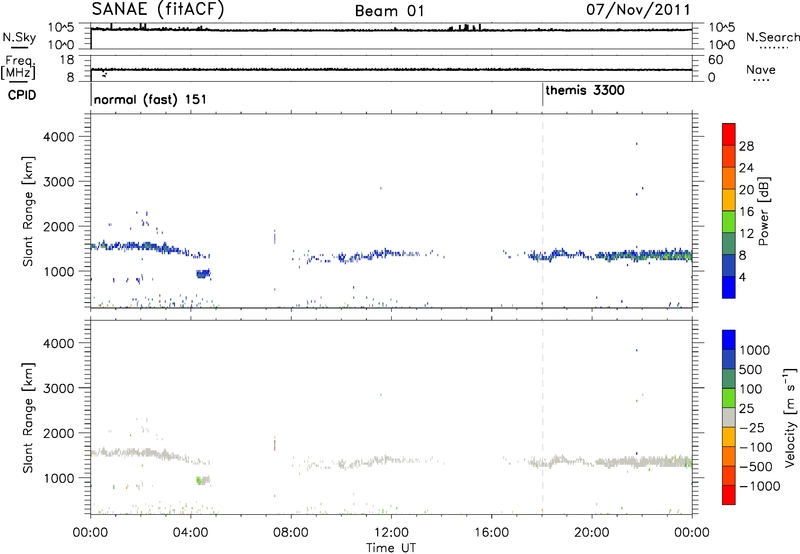Select the Freq. [MHz] axis label
Image resolution: width=800 pixels, height=554 pixels.
(19, 68)
